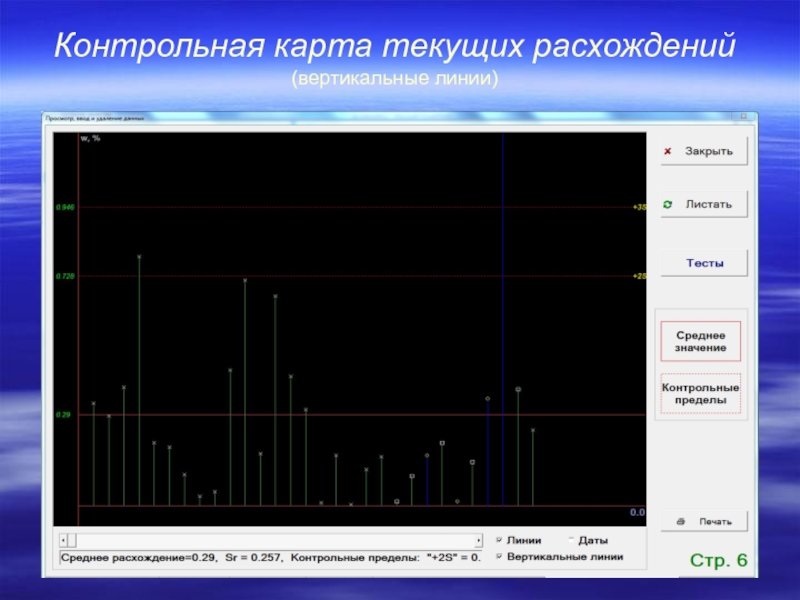Click the +2S limit label
800x600 pixels.
(639, 276)
